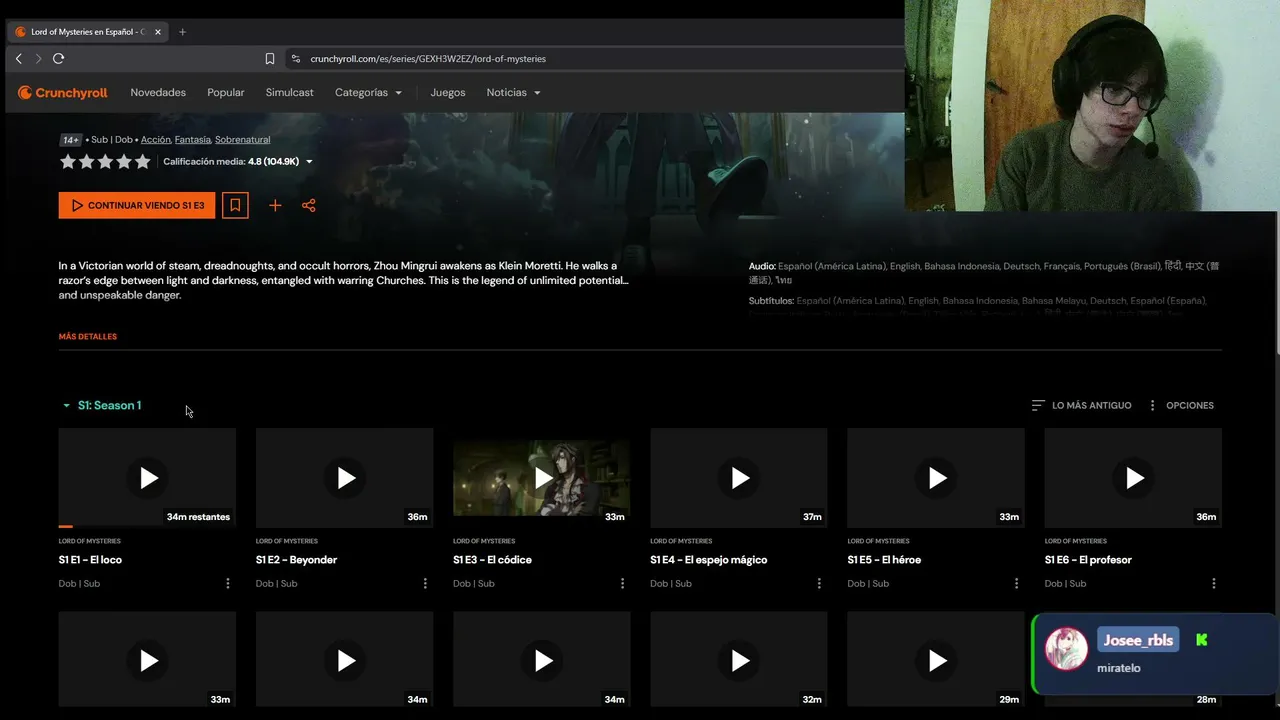Click the Josee_rbls username in the alert
Viewport: 1280px width, 720px height.
pos(1138,641)
